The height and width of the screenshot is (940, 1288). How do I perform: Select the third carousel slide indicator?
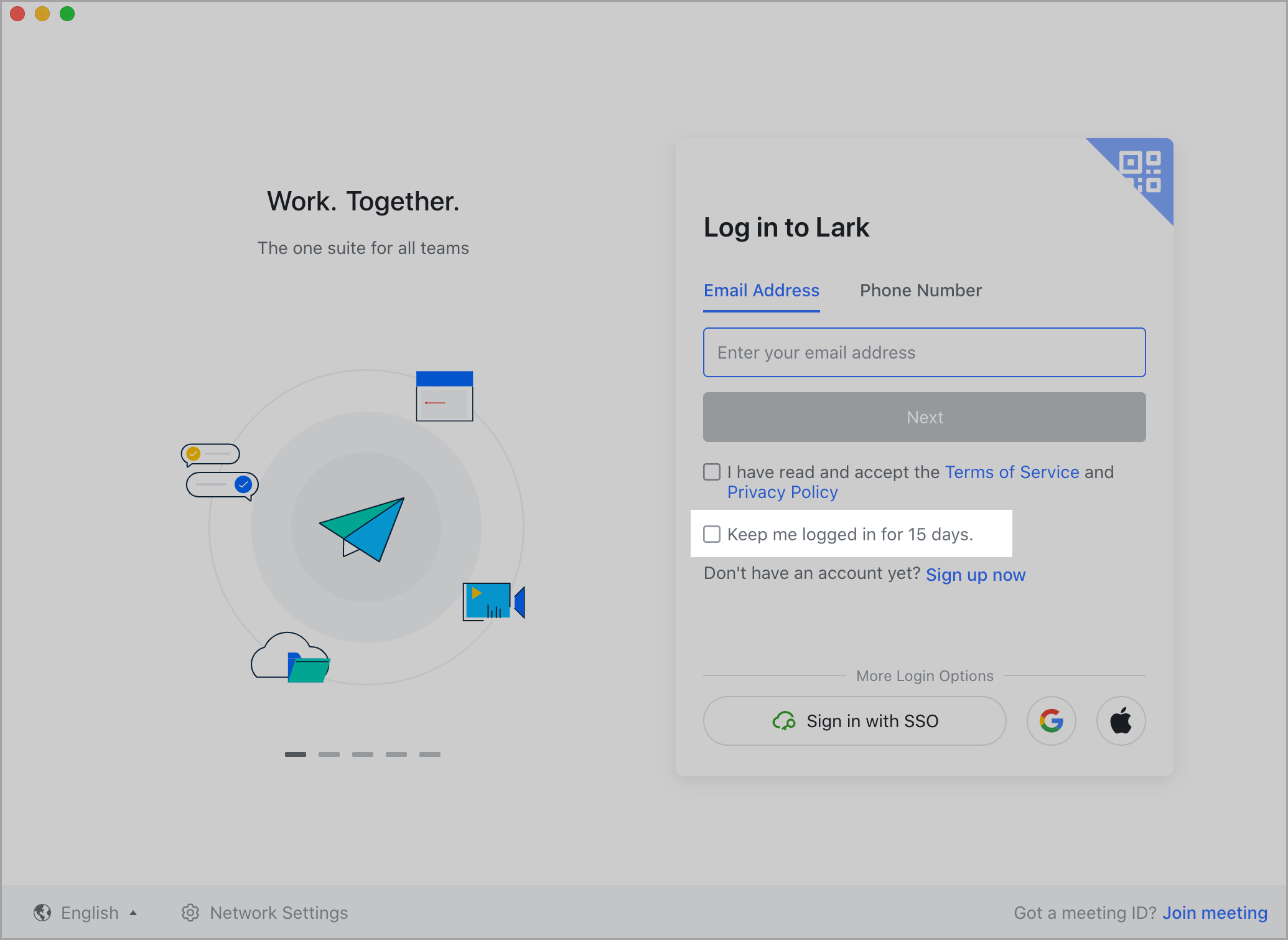coord(363,754)
